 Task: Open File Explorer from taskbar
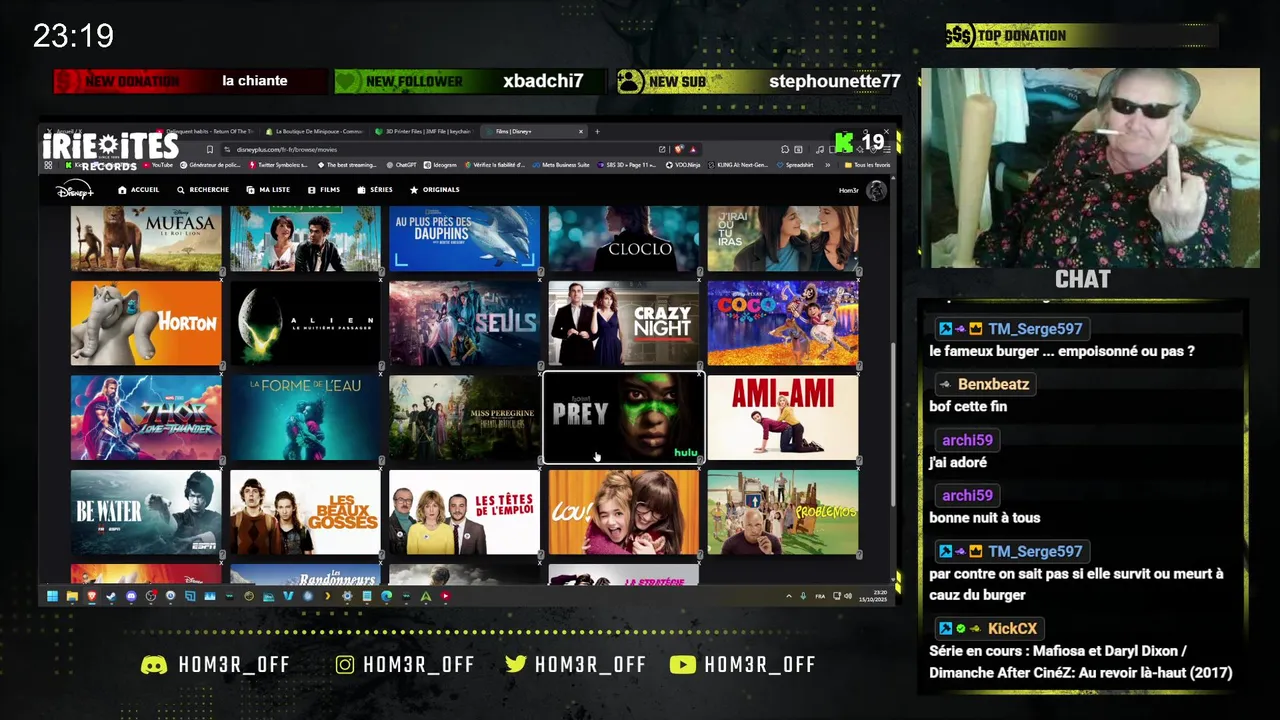click(x=72, y=596)
